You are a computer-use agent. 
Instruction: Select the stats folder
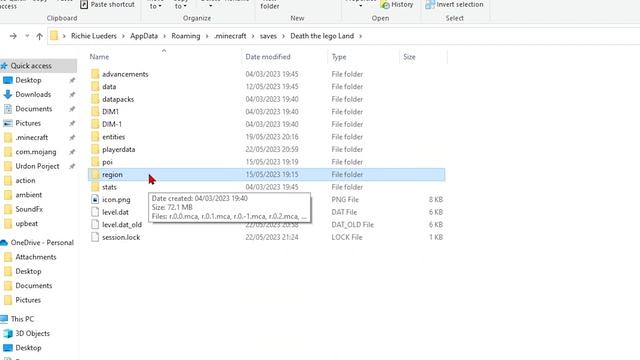pyautogui.click(x=109, y=187)
